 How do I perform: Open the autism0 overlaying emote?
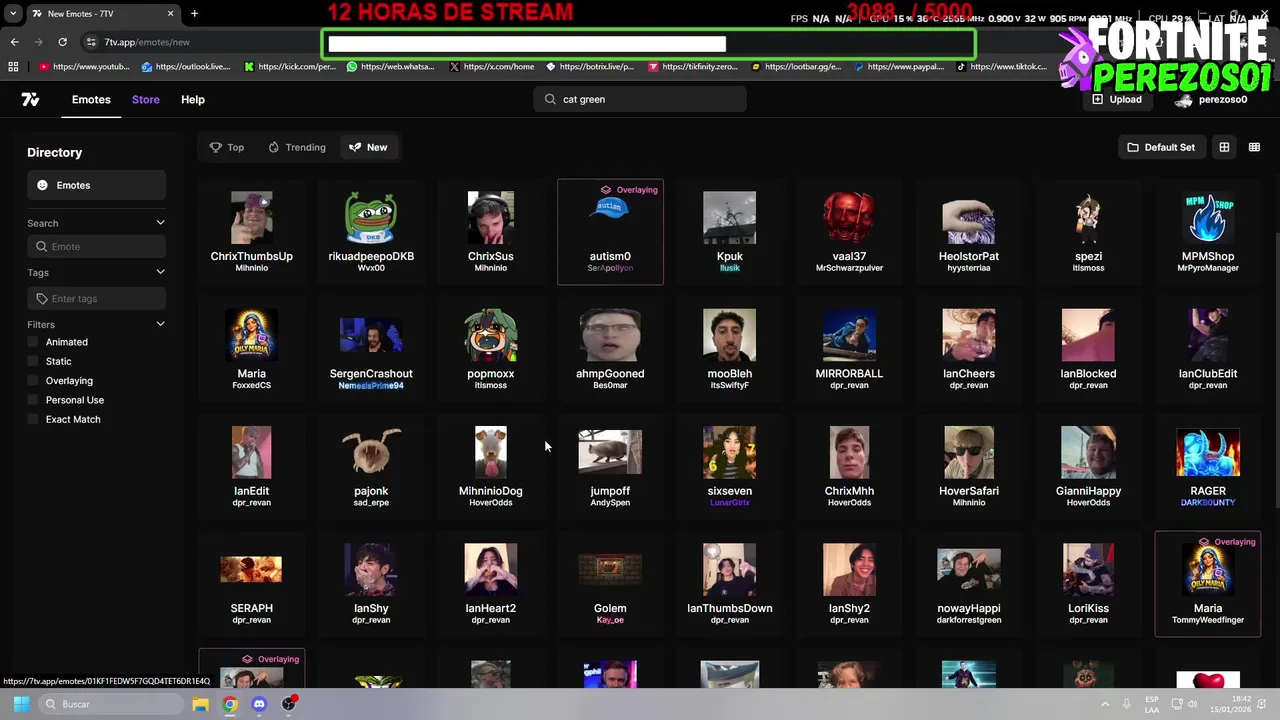610,232
